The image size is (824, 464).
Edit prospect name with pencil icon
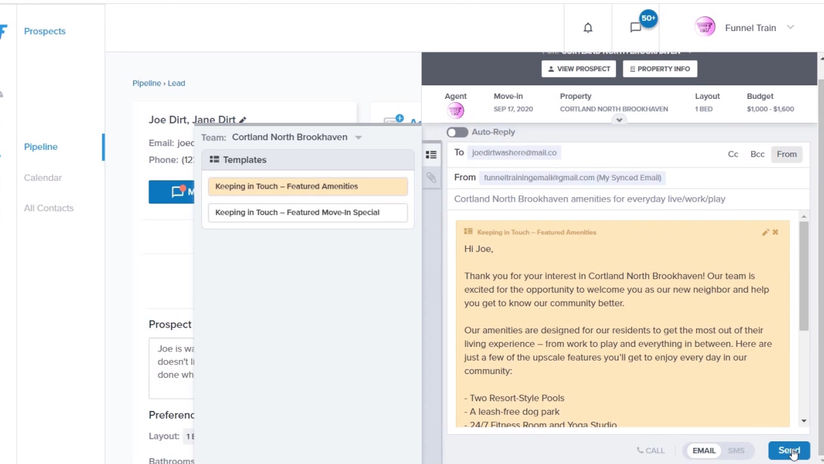pyautogui.click(x=243, y=120)
